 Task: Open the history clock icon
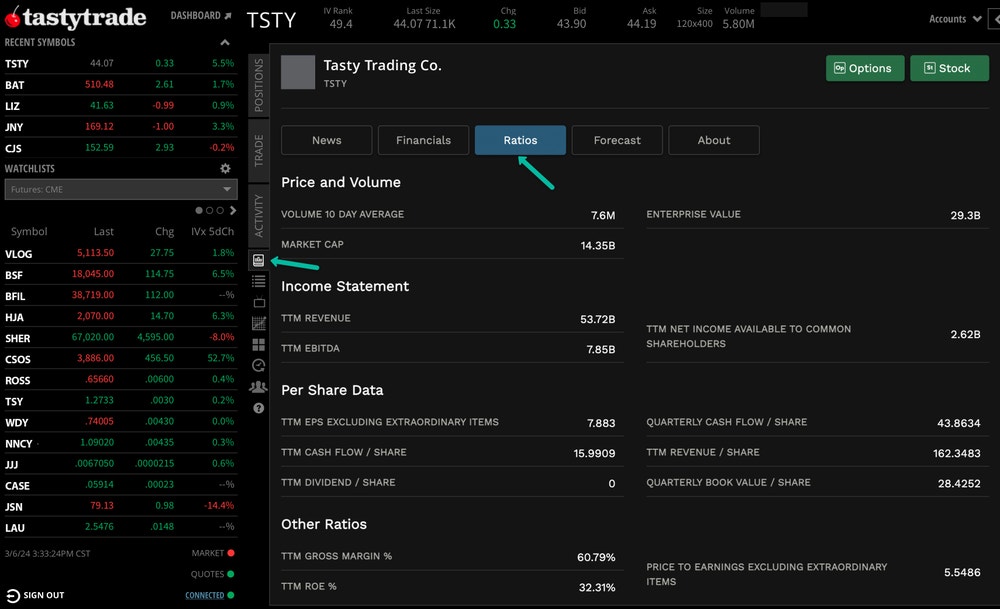click(x=258, y=365)
